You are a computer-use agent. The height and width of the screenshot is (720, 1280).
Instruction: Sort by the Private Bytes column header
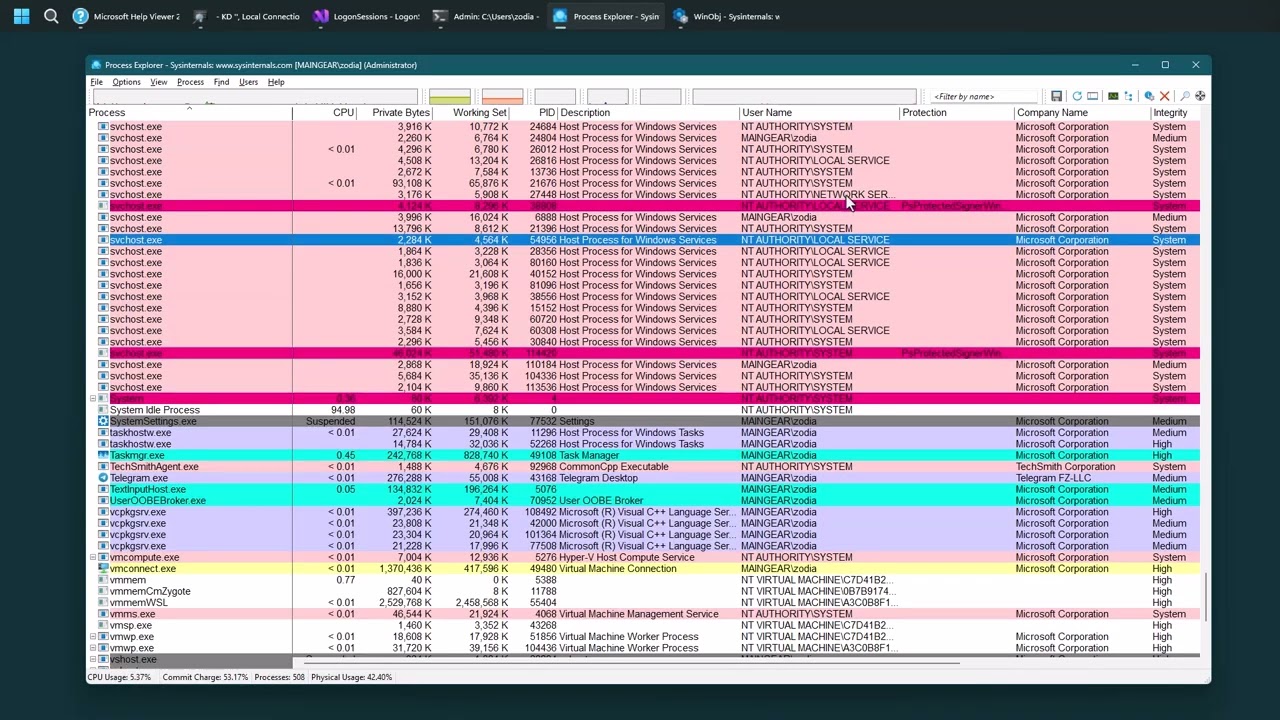395,113
